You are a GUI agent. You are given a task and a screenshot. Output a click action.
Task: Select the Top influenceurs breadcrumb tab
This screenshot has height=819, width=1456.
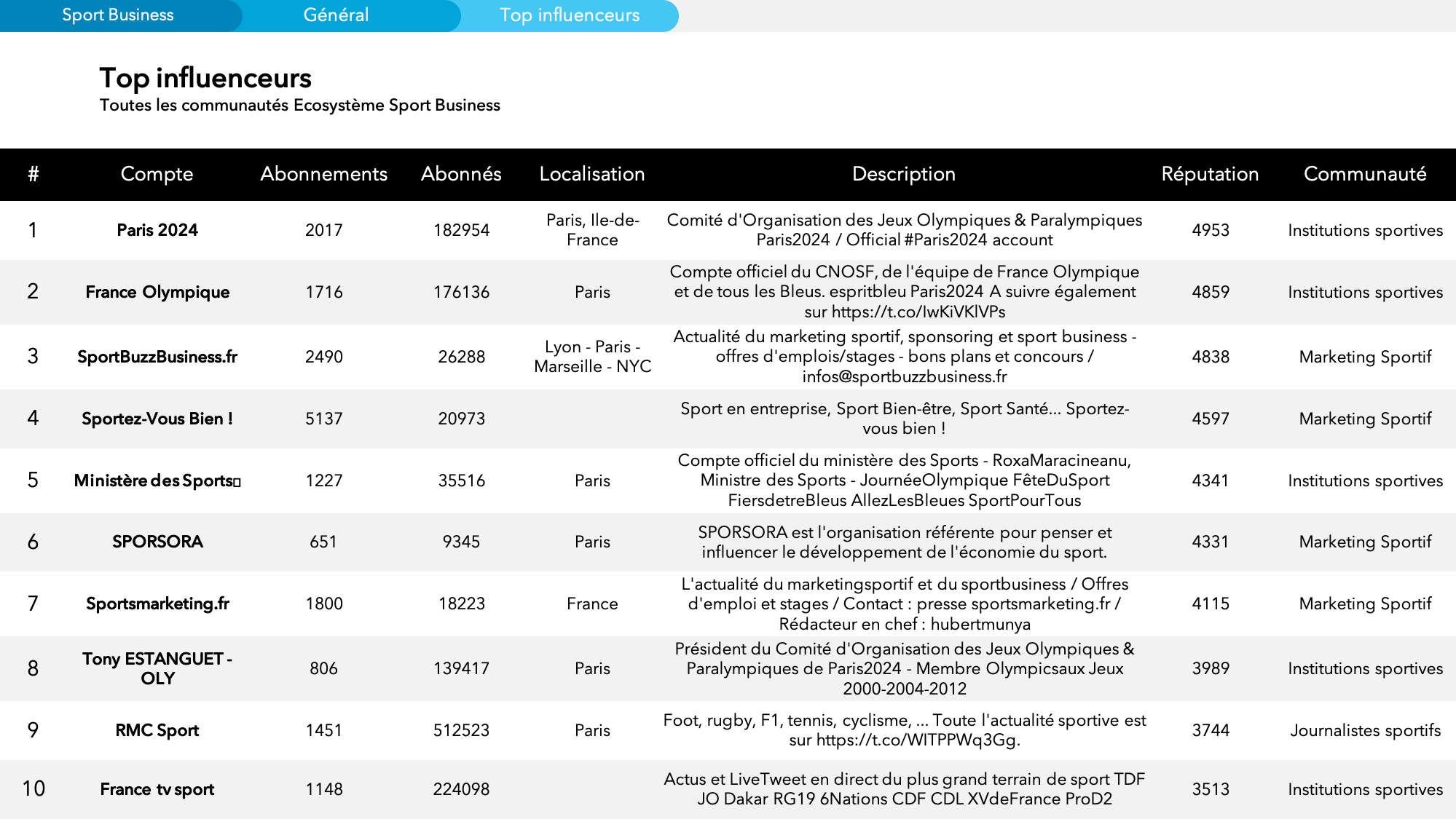[569, 15]
